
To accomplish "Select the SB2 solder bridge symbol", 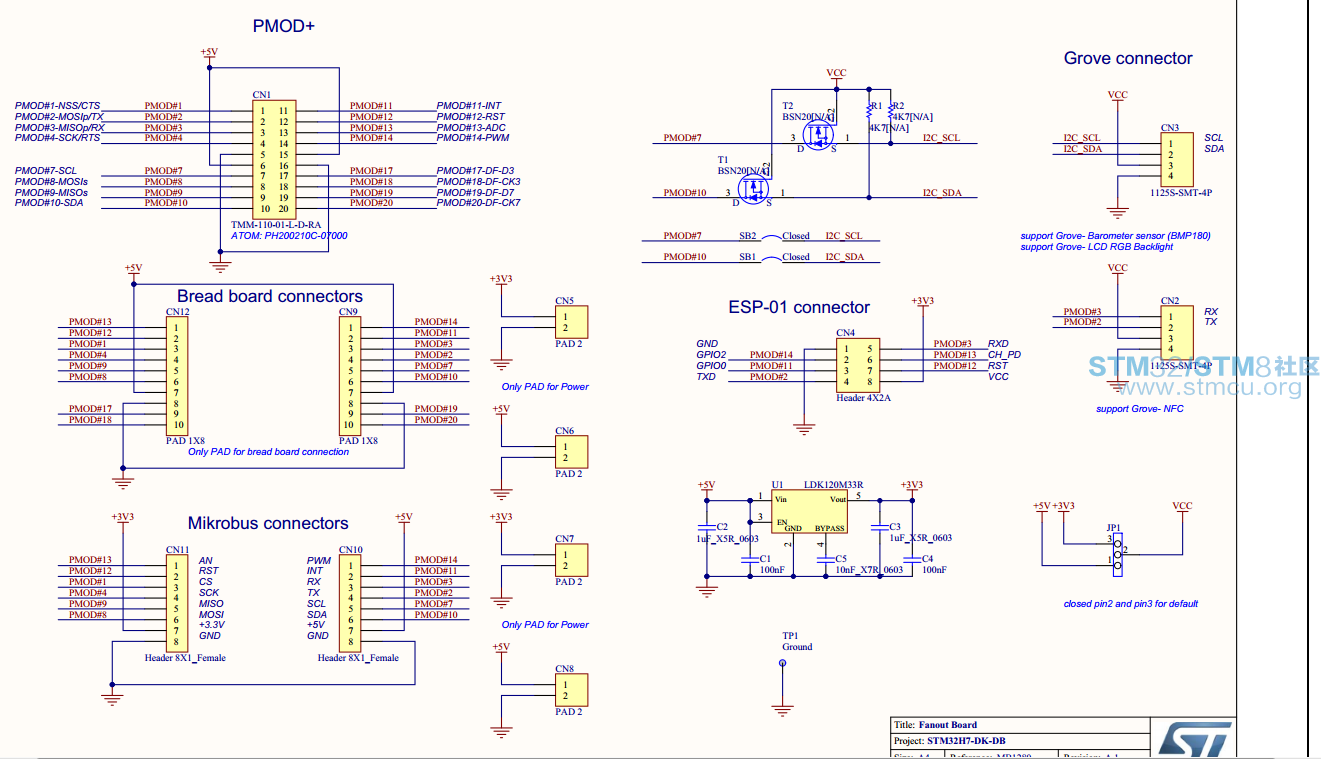I will pyautogui.click(x=770, y=237).
